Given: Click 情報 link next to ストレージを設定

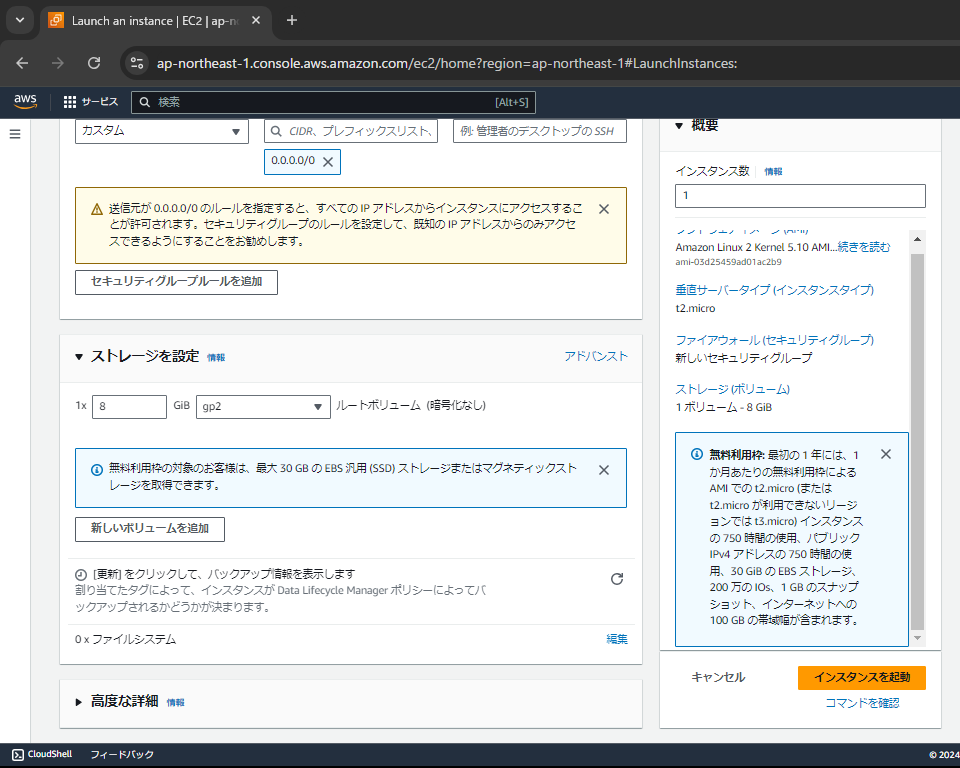Looking at the screenshot, I should pyautogui.click(x=216, y=358).
